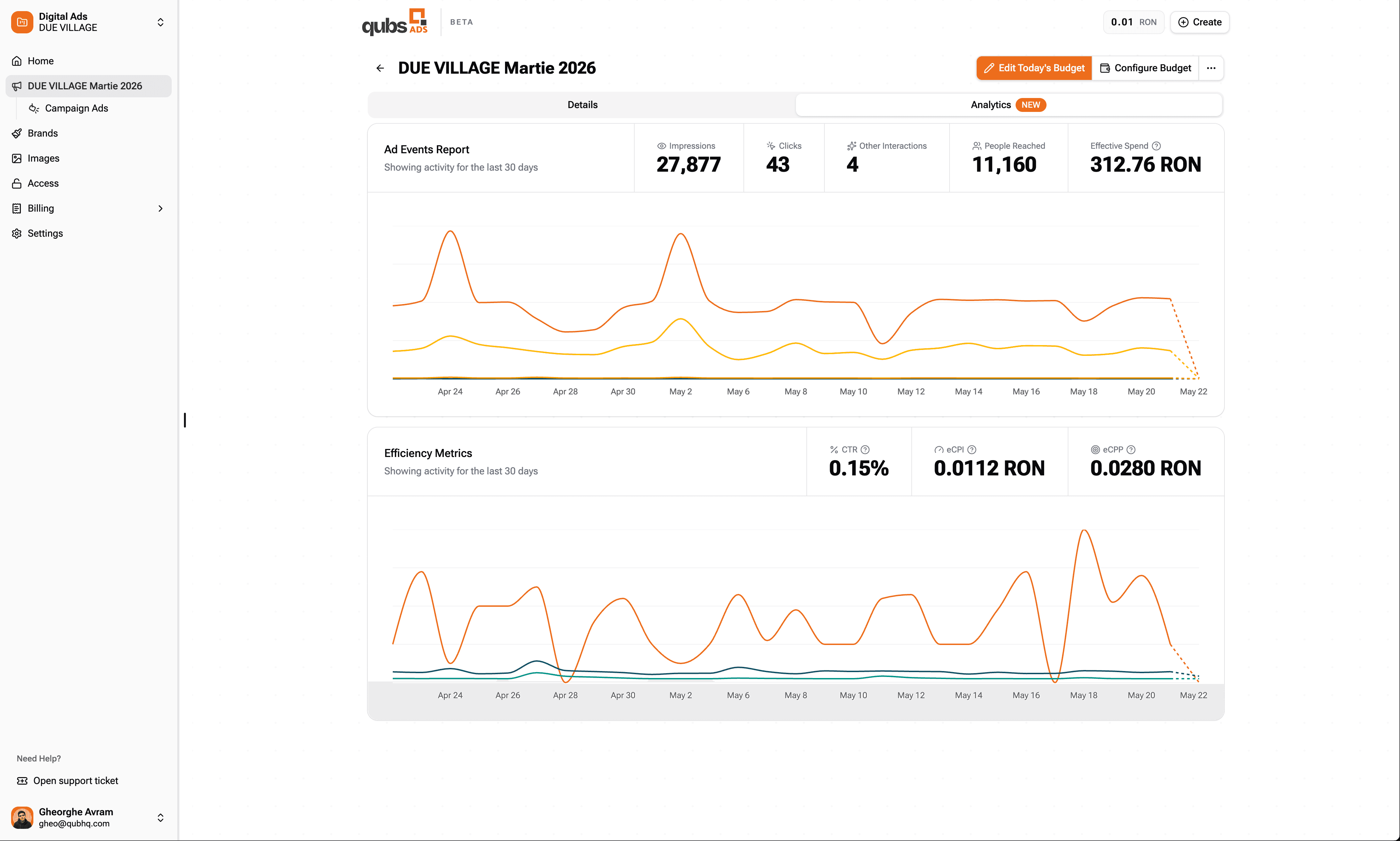
Task: Open the workspace switcher chevrons beside DUE VILLAGE
Action: [x=161, y=22]
